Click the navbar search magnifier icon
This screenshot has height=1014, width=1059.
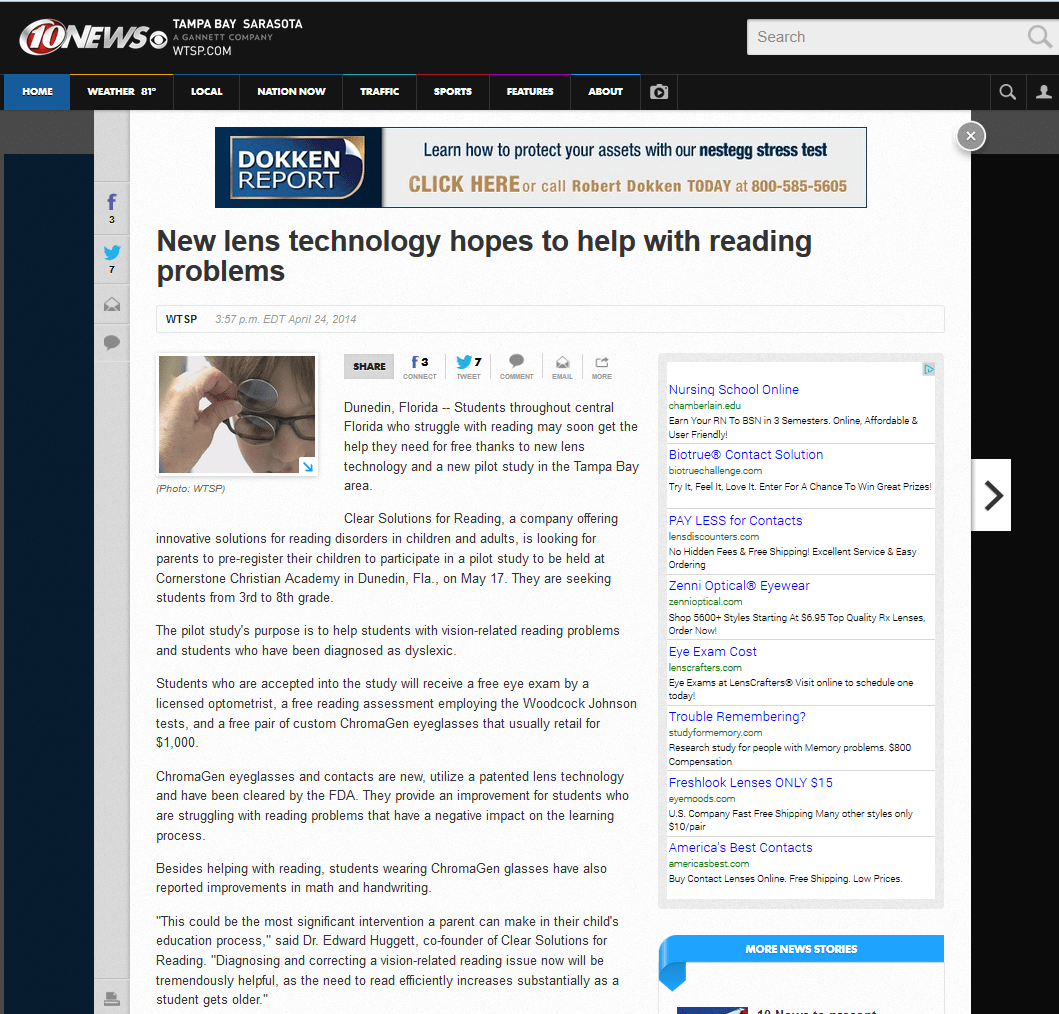coord(1007,92)
